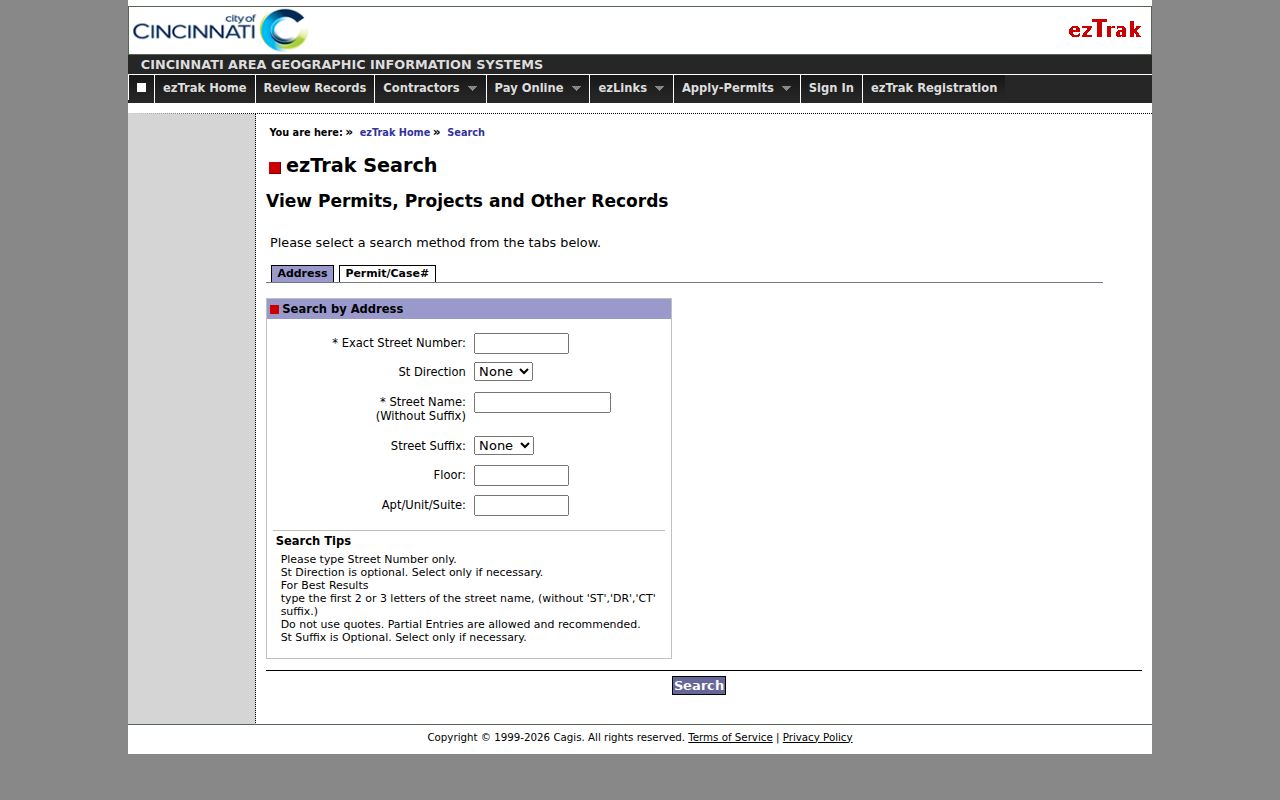This screenshot has height=800, width=1280.
Task: Click 'View Permits, Projects and Other Records' heading
Action: tap(467, 201)
